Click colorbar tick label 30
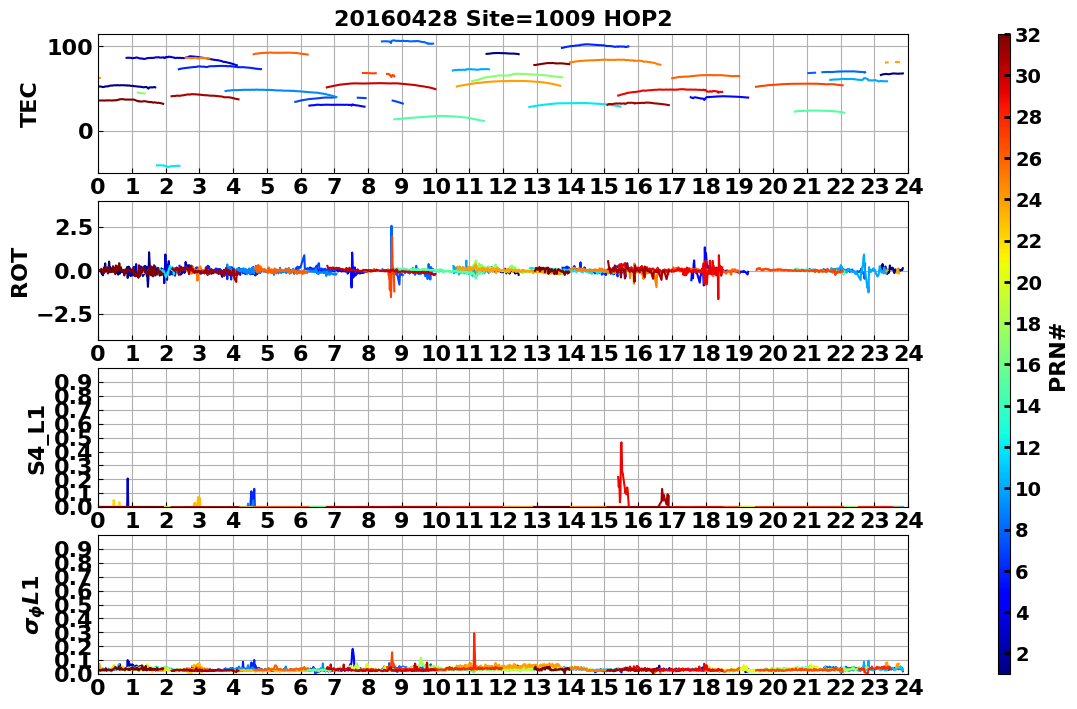This screenshot has height=709, width=1077. (x=1028, y=76)
